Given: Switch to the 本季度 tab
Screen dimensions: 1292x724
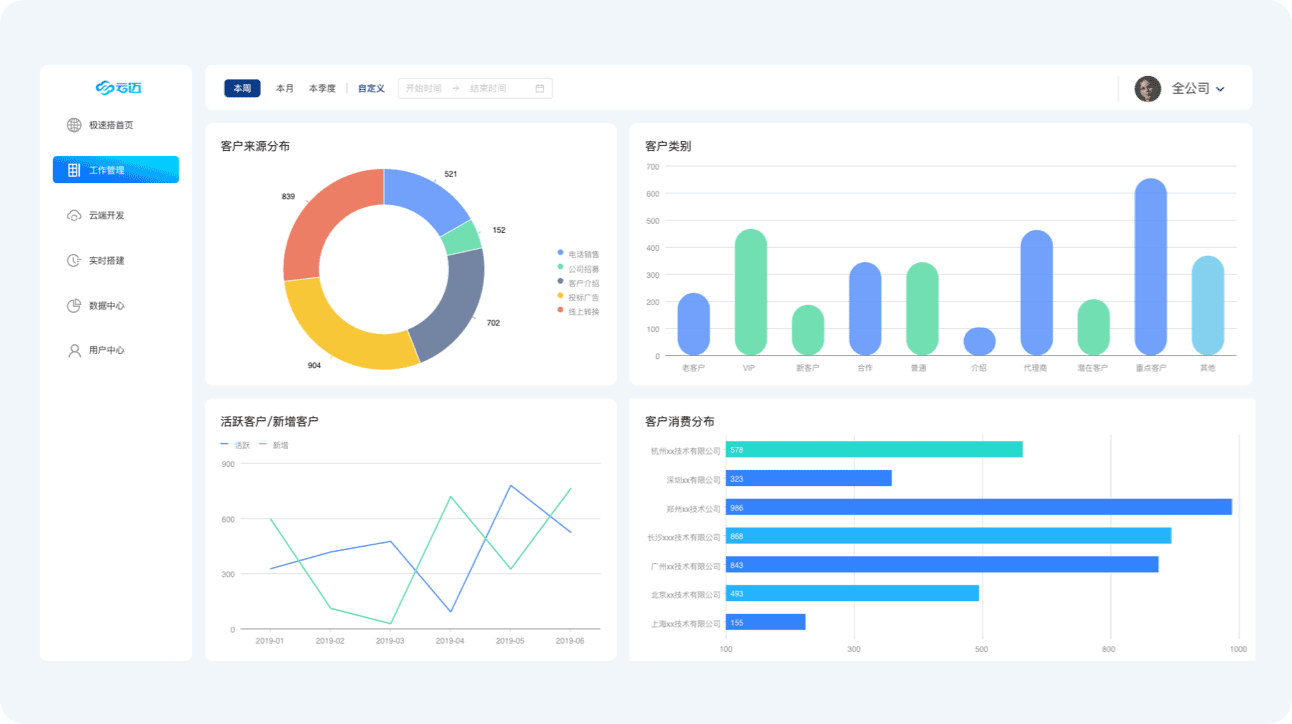Looking at the screenshot, I should click(x=322, y=89).
